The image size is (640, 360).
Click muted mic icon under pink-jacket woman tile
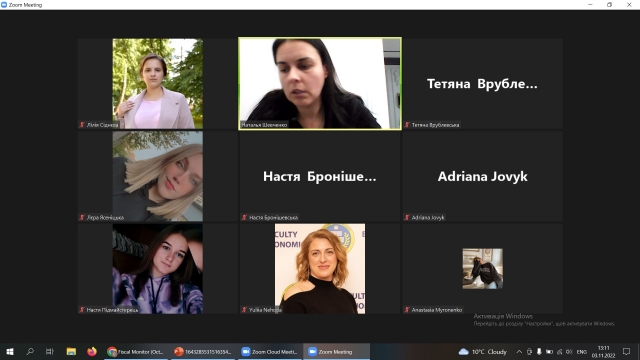tap(82, 125)
